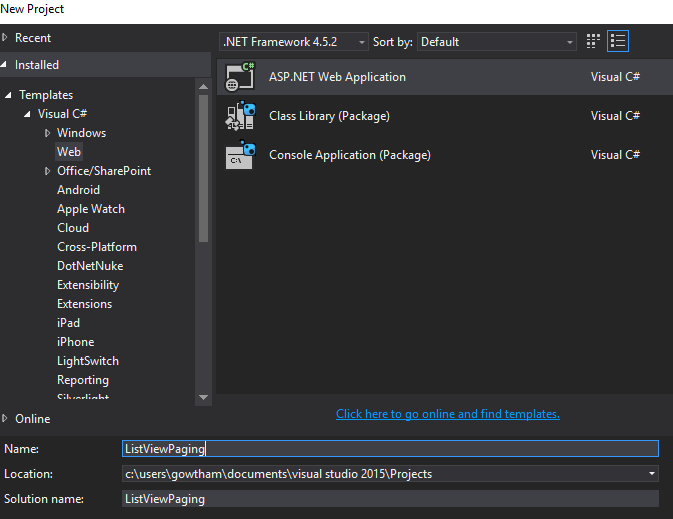Open the Sort by dropdown
673x519 pixels.
tap(497, 42)
